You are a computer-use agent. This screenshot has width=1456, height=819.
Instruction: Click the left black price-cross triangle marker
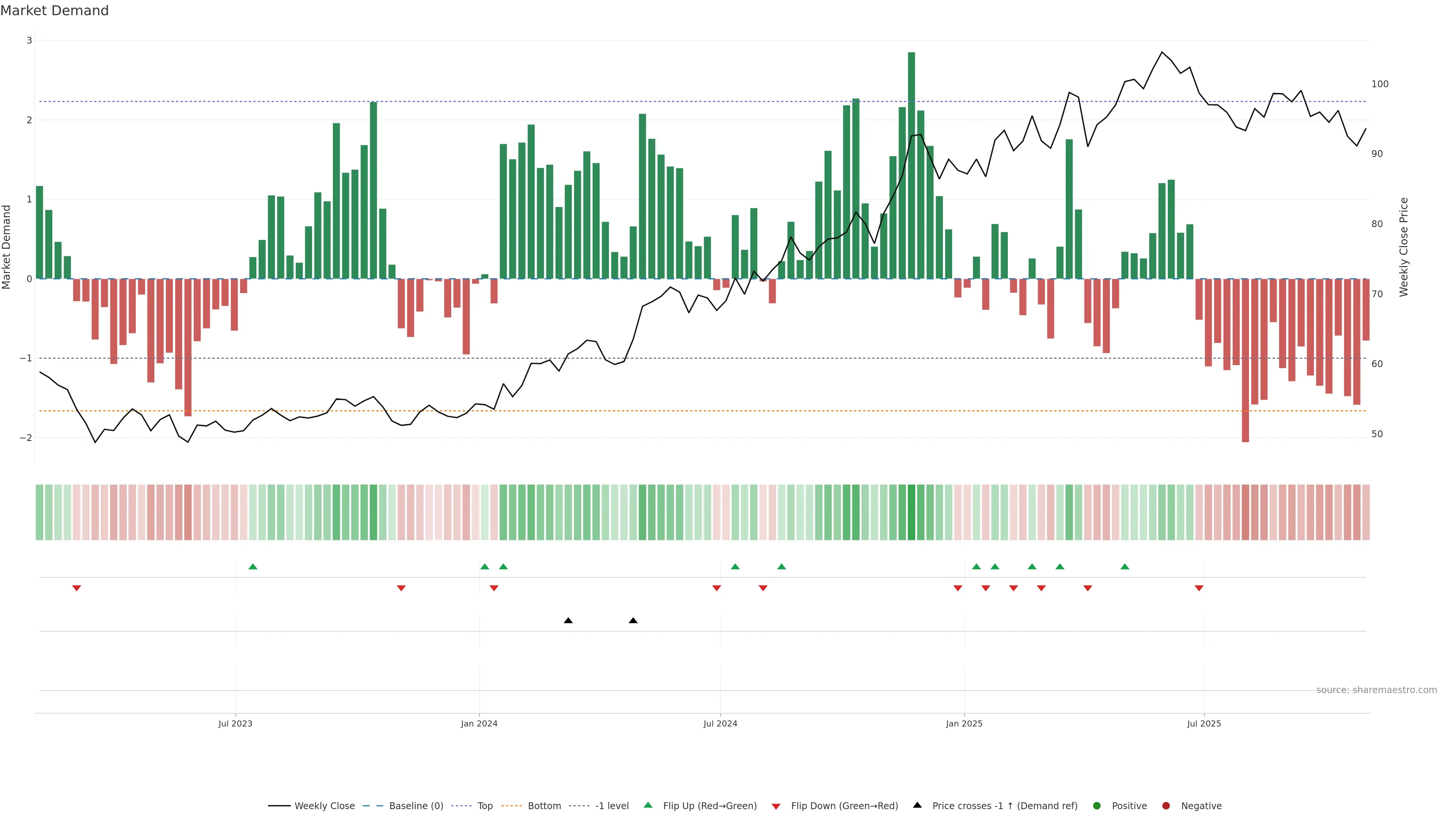(568, 621)
